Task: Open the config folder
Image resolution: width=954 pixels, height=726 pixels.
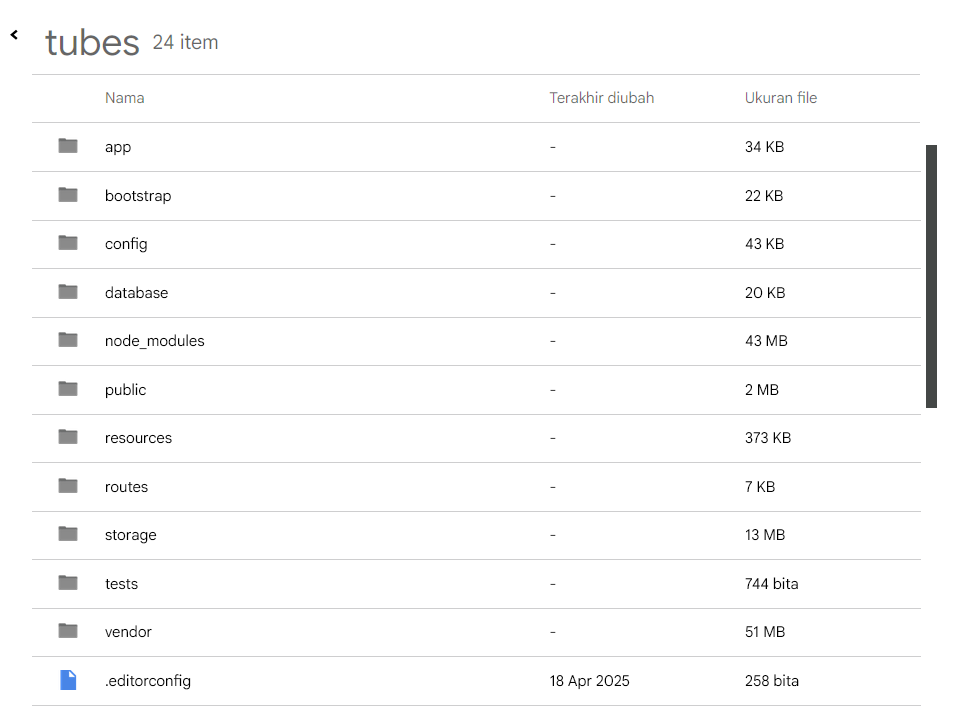Action: (126, 244)
